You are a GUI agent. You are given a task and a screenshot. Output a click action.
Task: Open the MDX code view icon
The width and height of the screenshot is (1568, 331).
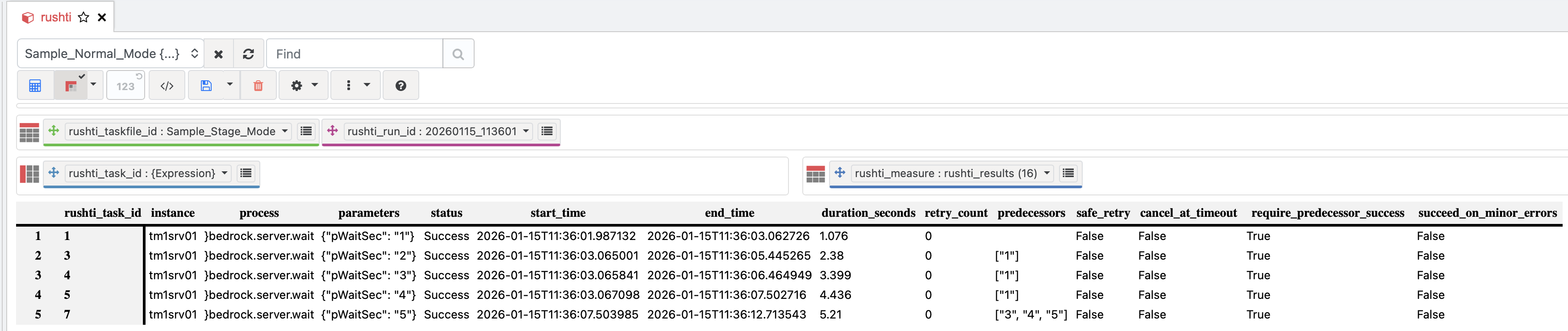point(167,86)
